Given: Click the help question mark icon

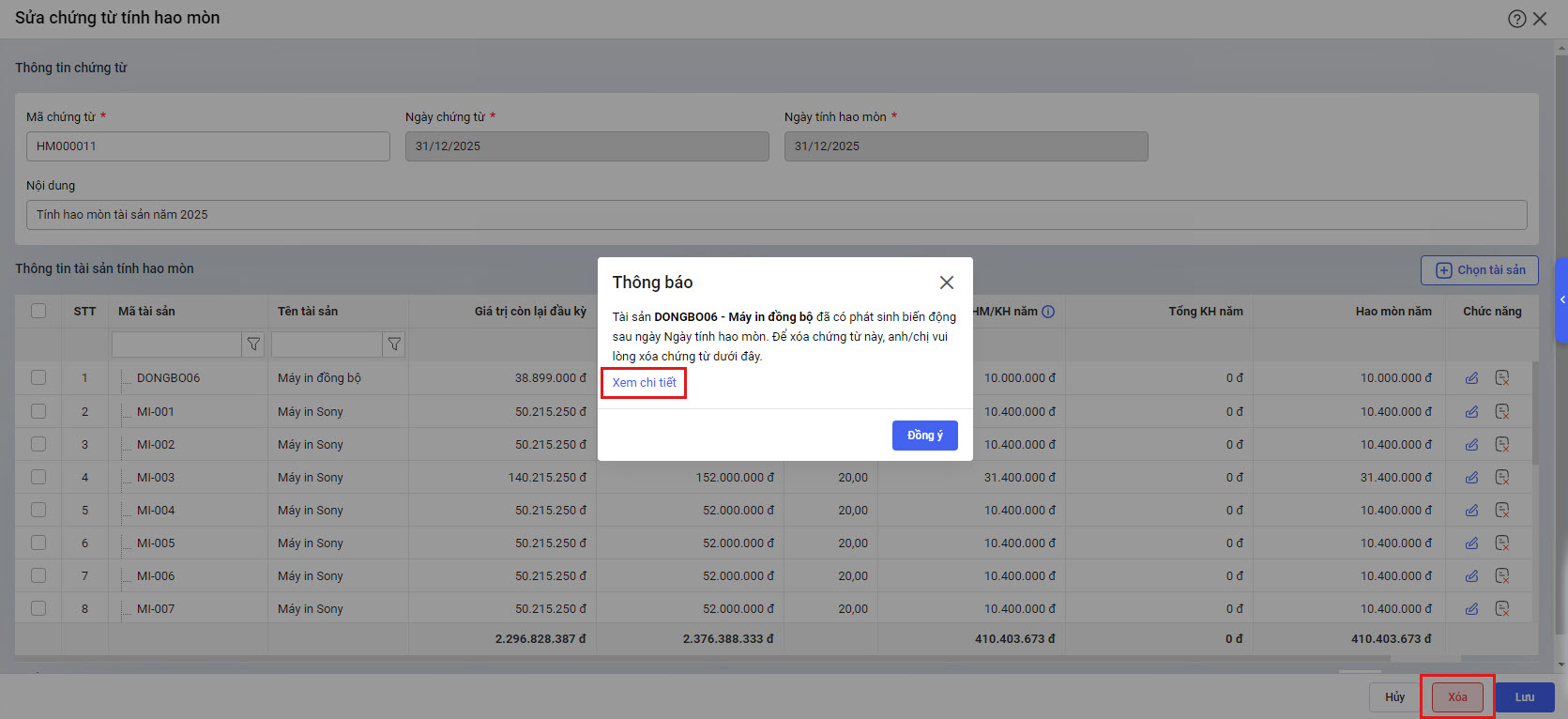Looking at the screenshot, I should click(1516, 19).
